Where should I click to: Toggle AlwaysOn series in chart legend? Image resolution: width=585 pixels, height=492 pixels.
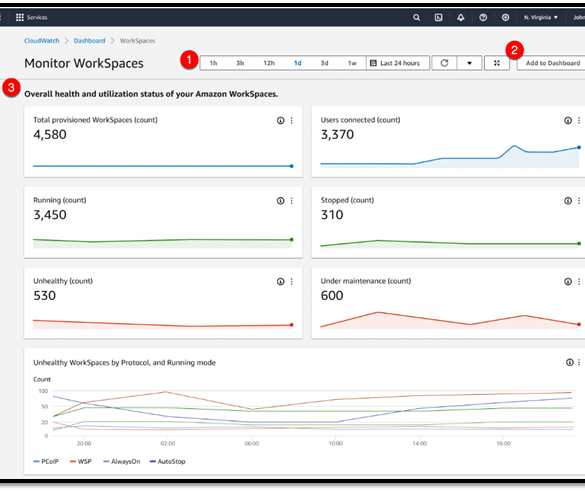pos(122,461)
